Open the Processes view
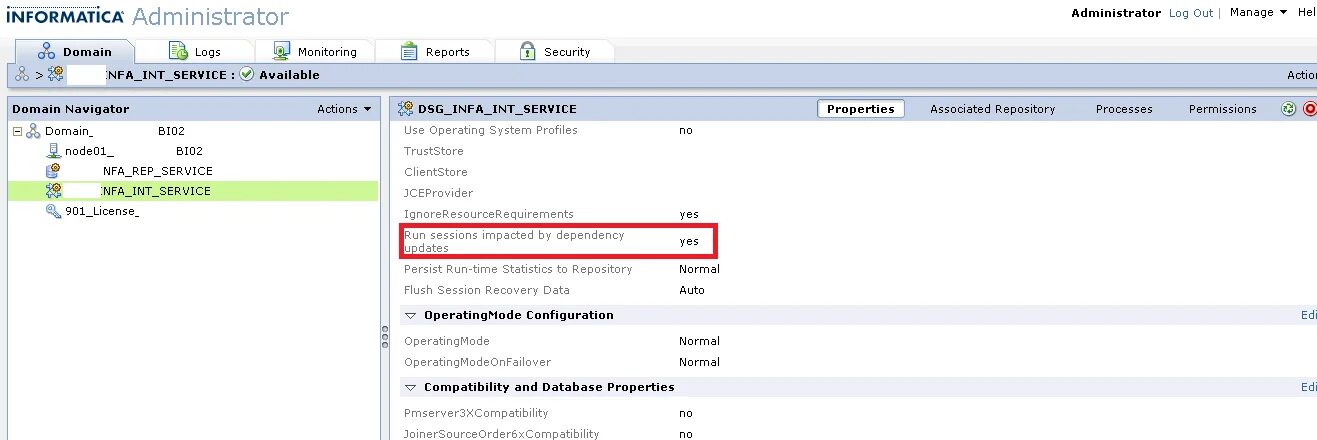 tap(1124, 109)
